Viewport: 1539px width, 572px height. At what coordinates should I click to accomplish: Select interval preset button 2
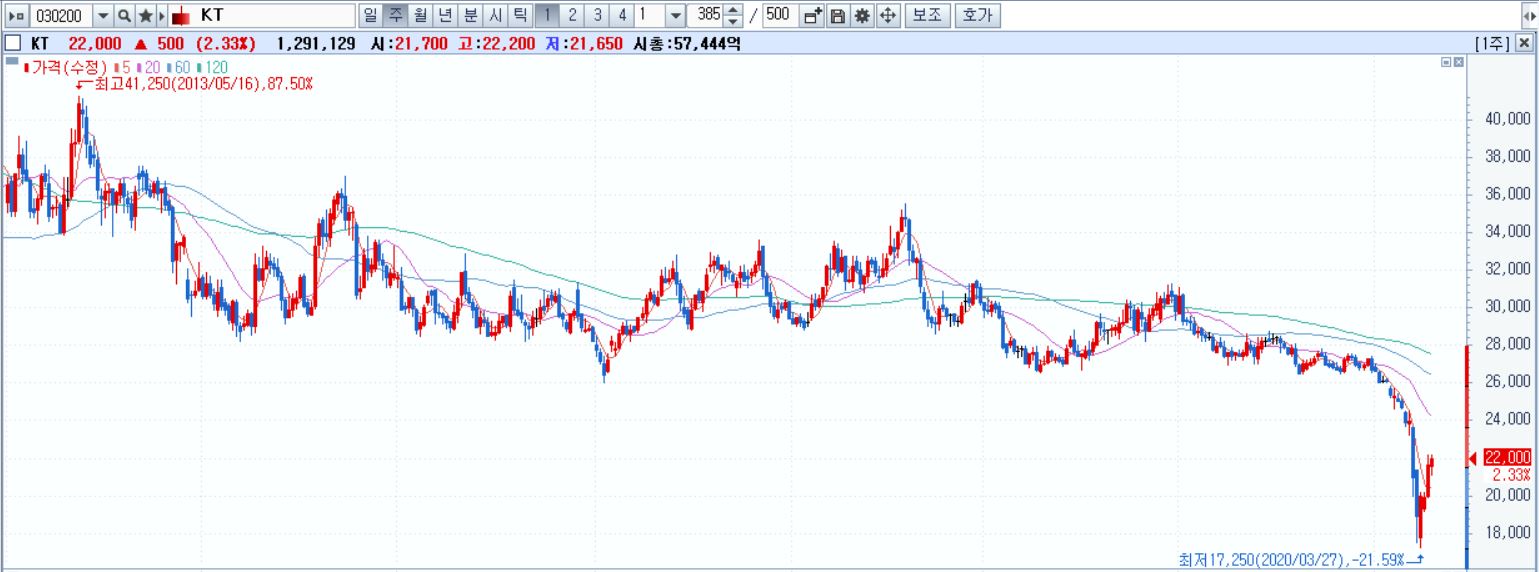click(572, 15)
